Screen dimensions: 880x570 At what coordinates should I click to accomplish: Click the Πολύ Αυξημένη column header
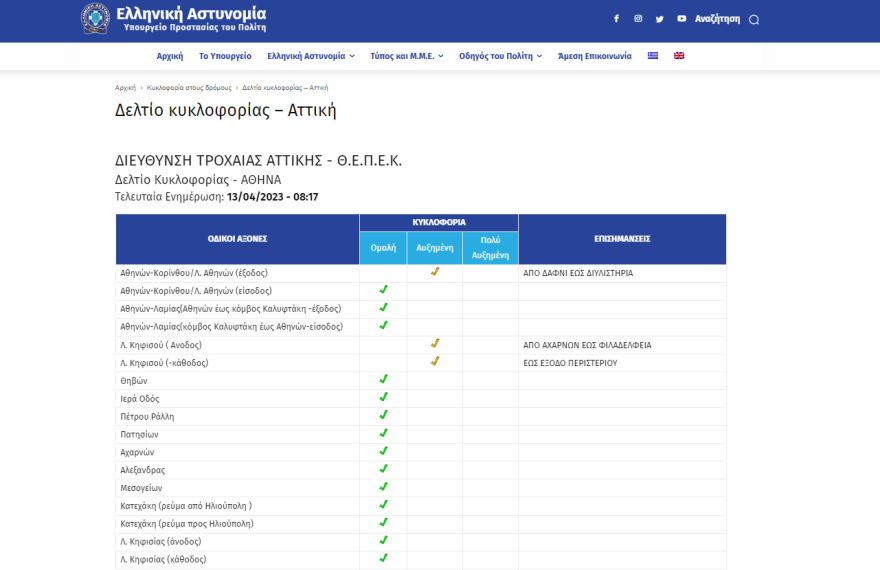pyautogui.click(x=491, y=247)
